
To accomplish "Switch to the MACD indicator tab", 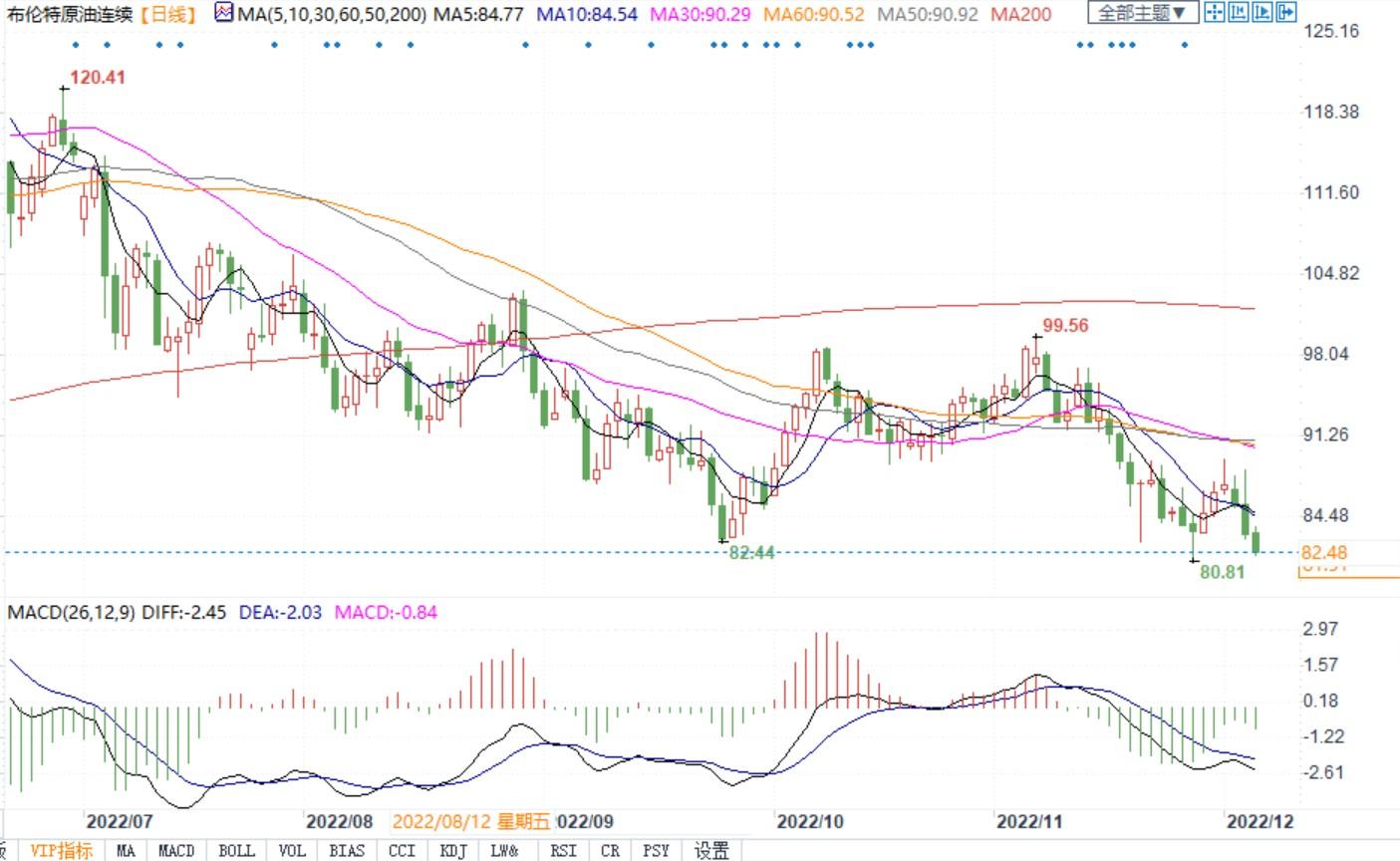I will click(x=176, y=850).
